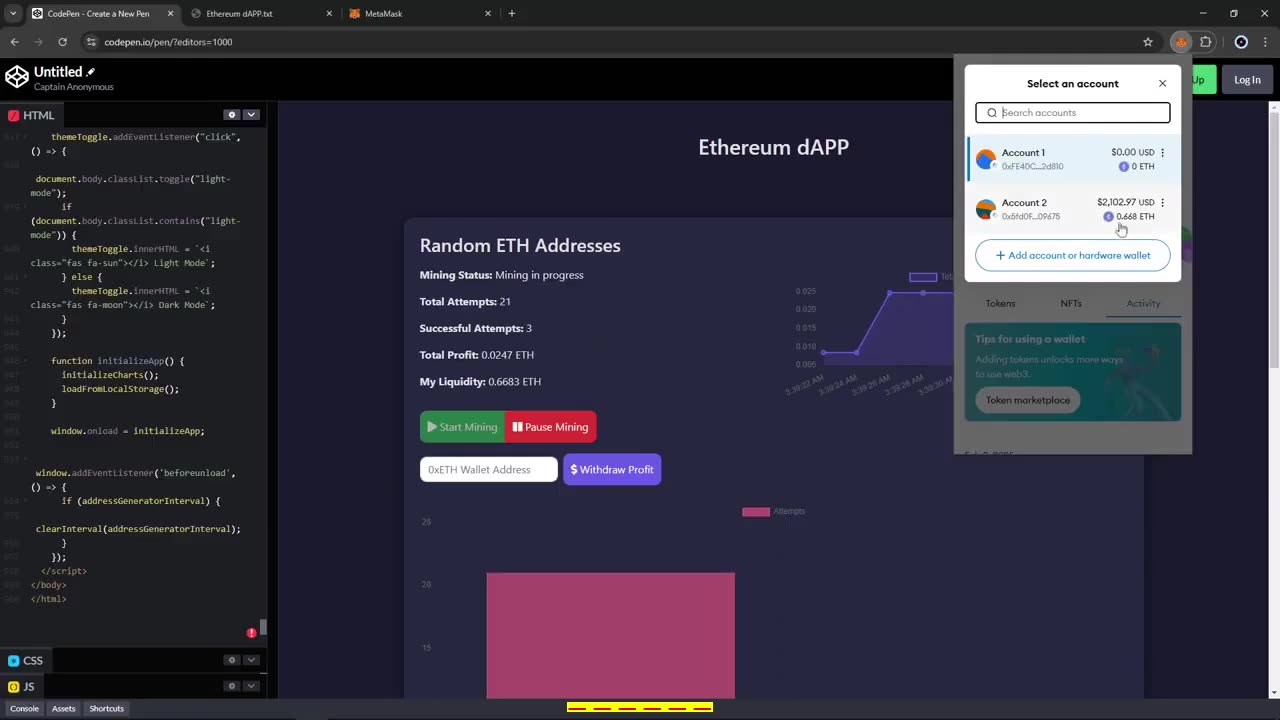Switch to MetaMask Tokens tab
Screen dimensions: 1280x720
pos(1000,304)
